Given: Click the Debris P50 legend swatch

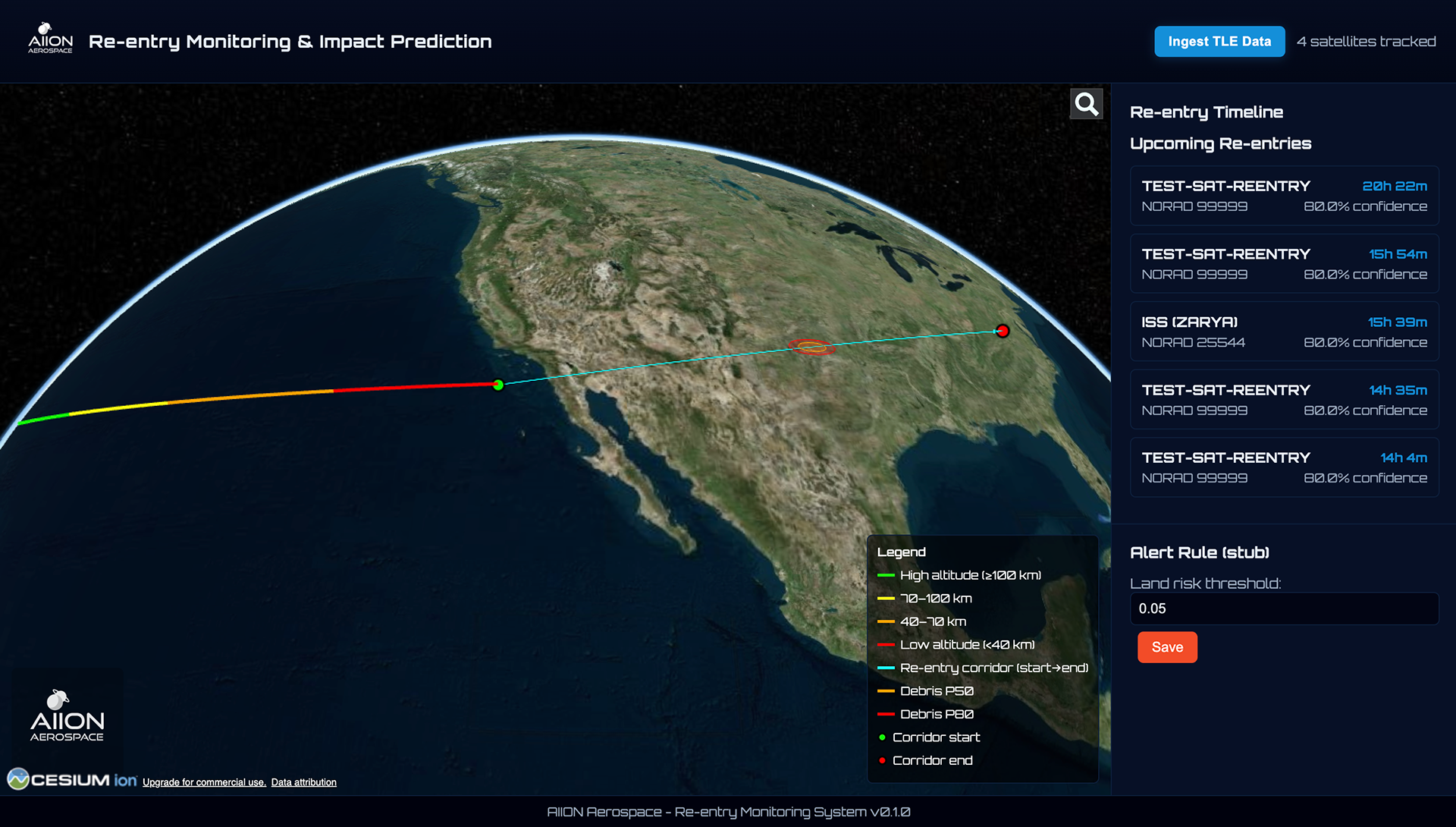Looking at the screenshot, I should [885, 691].
